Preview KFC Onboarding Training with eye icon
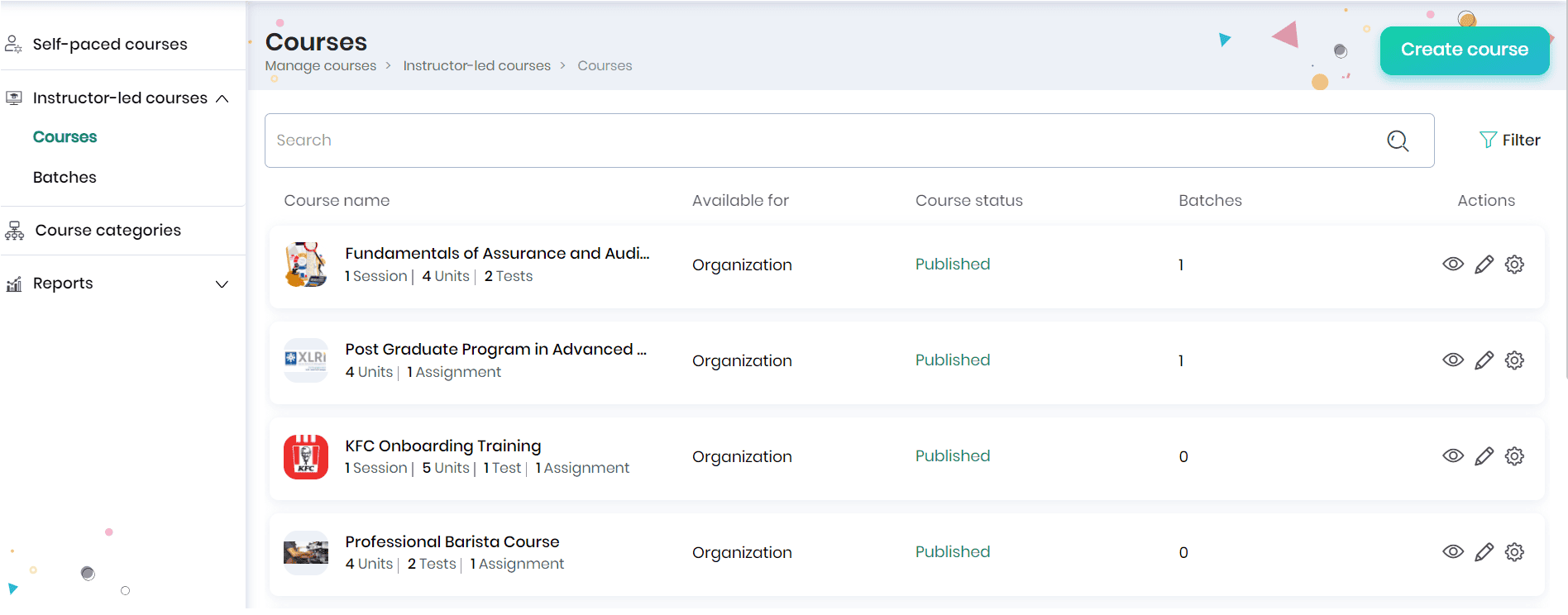Screen dimensions: 1568x615 click(1453, 456)
